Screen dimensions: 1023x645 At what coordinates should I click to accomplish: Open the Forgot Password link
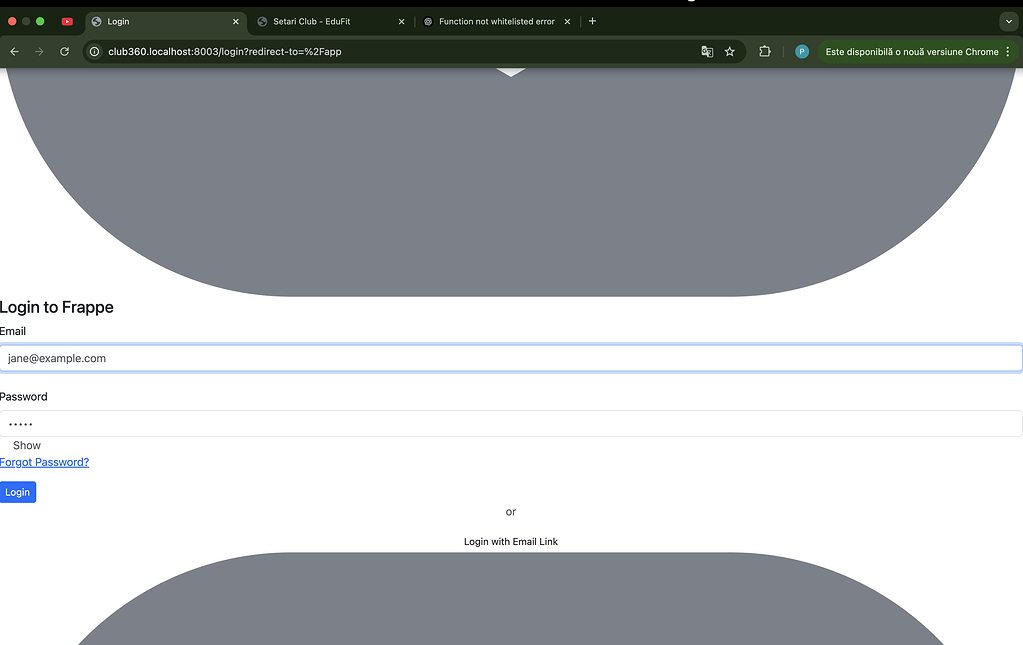44,461
